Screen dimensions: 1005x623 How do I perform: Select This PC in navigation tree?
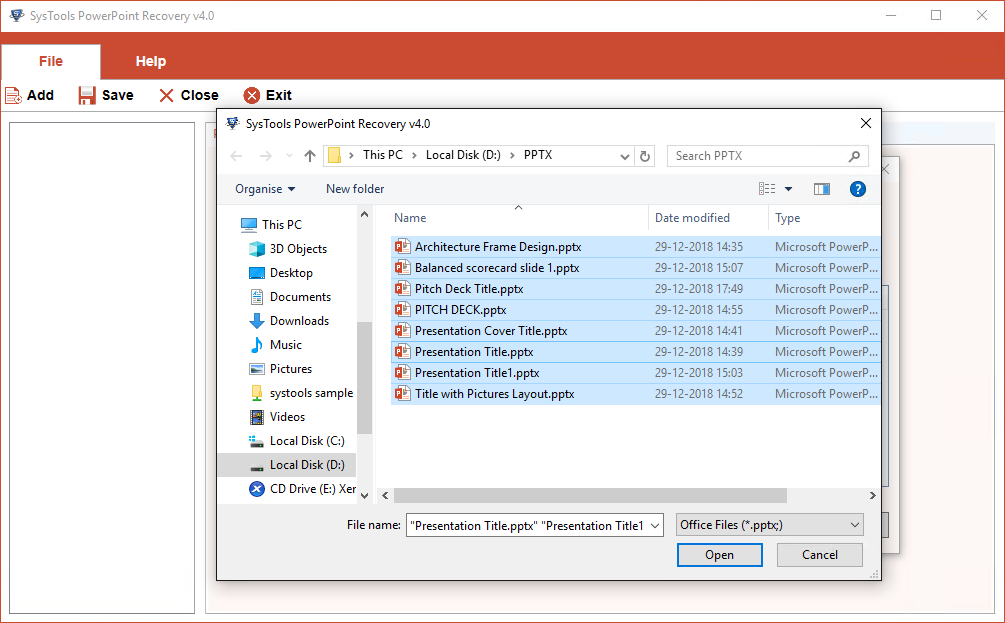281,225
